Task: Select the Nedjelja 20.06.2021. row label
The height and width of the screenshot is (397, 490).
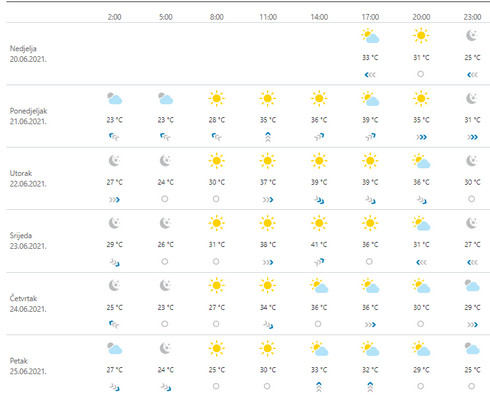Action: point(28,54)
